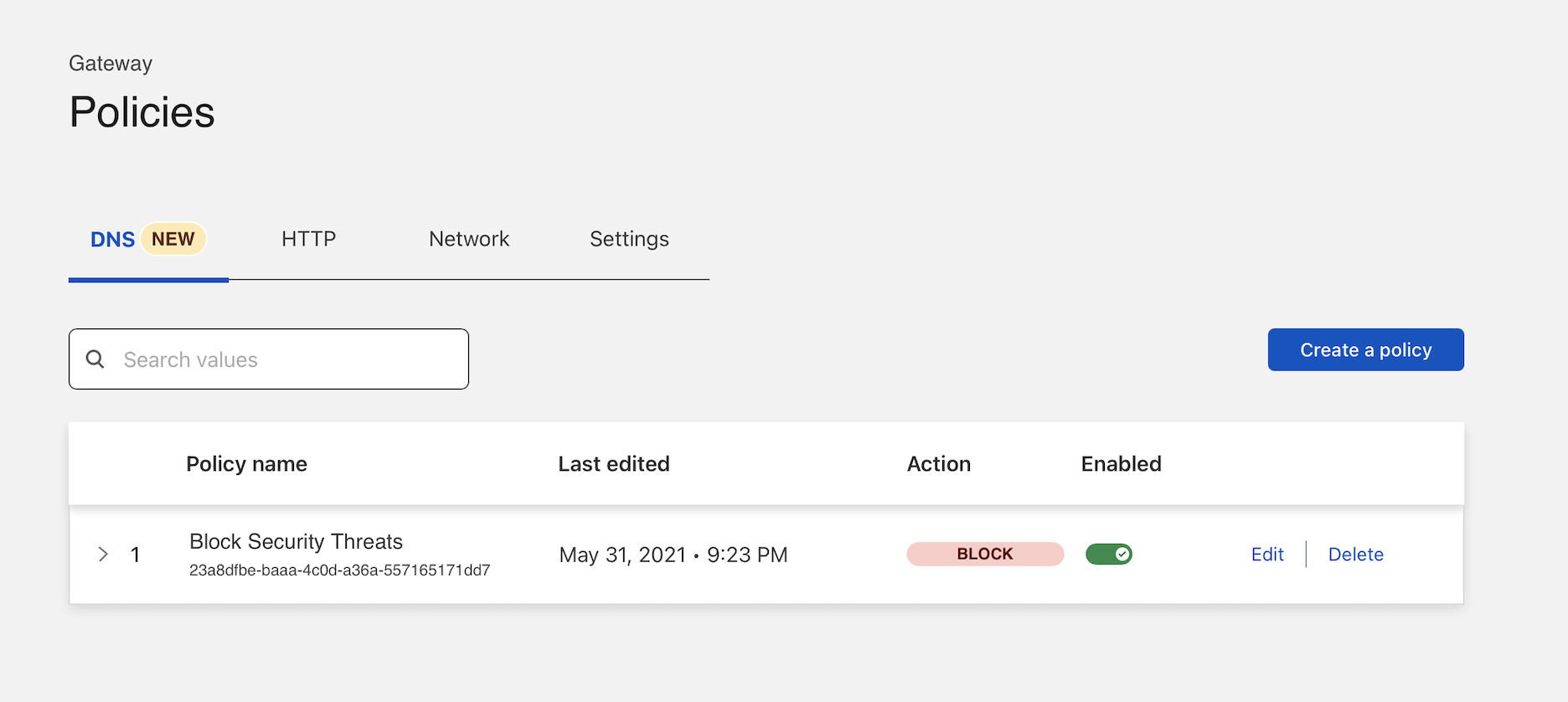
Task: Click the red BLOCK action badge
Action: point(985,555)
